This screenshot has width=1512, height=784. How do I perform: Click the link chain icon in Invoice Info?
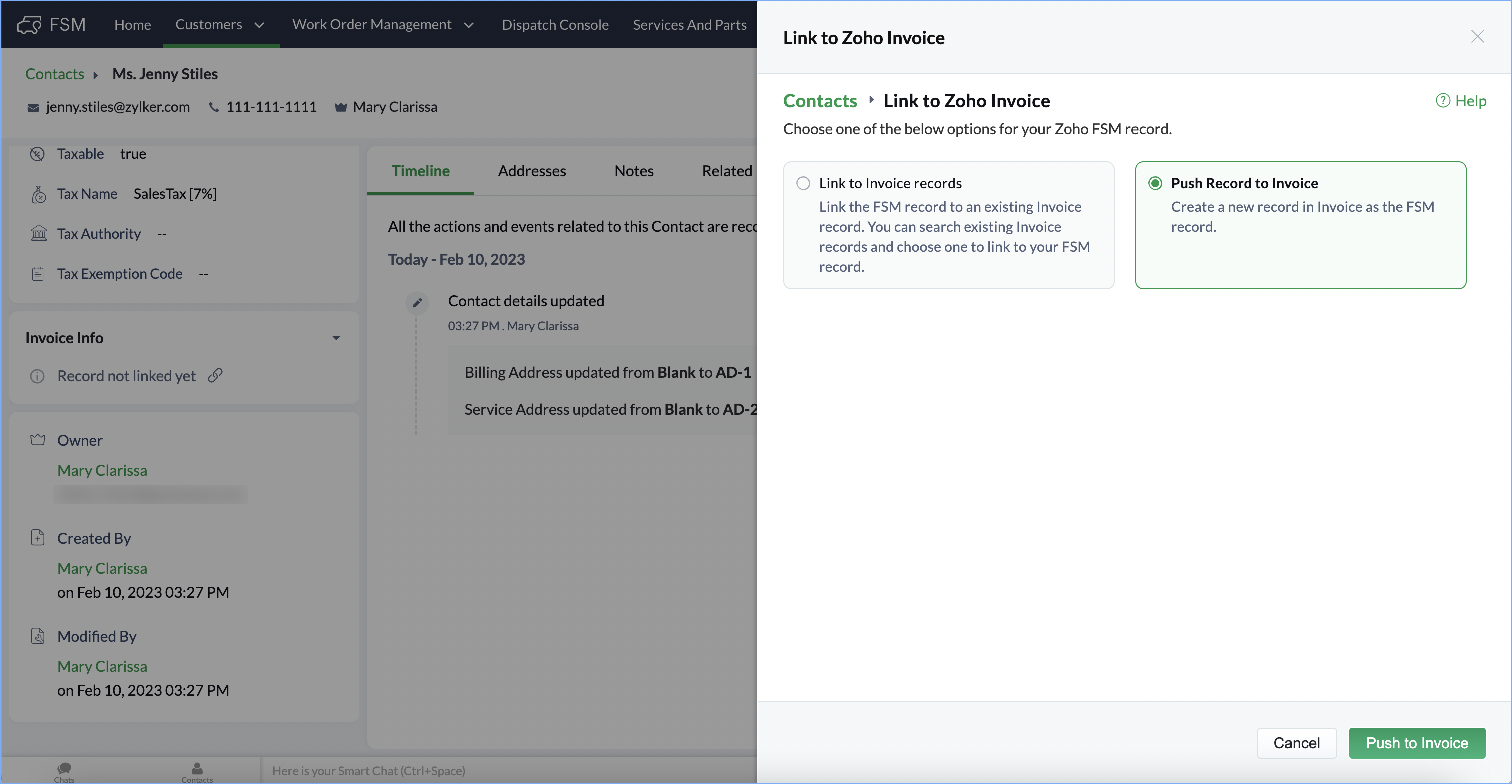click(x=215, y=375)
